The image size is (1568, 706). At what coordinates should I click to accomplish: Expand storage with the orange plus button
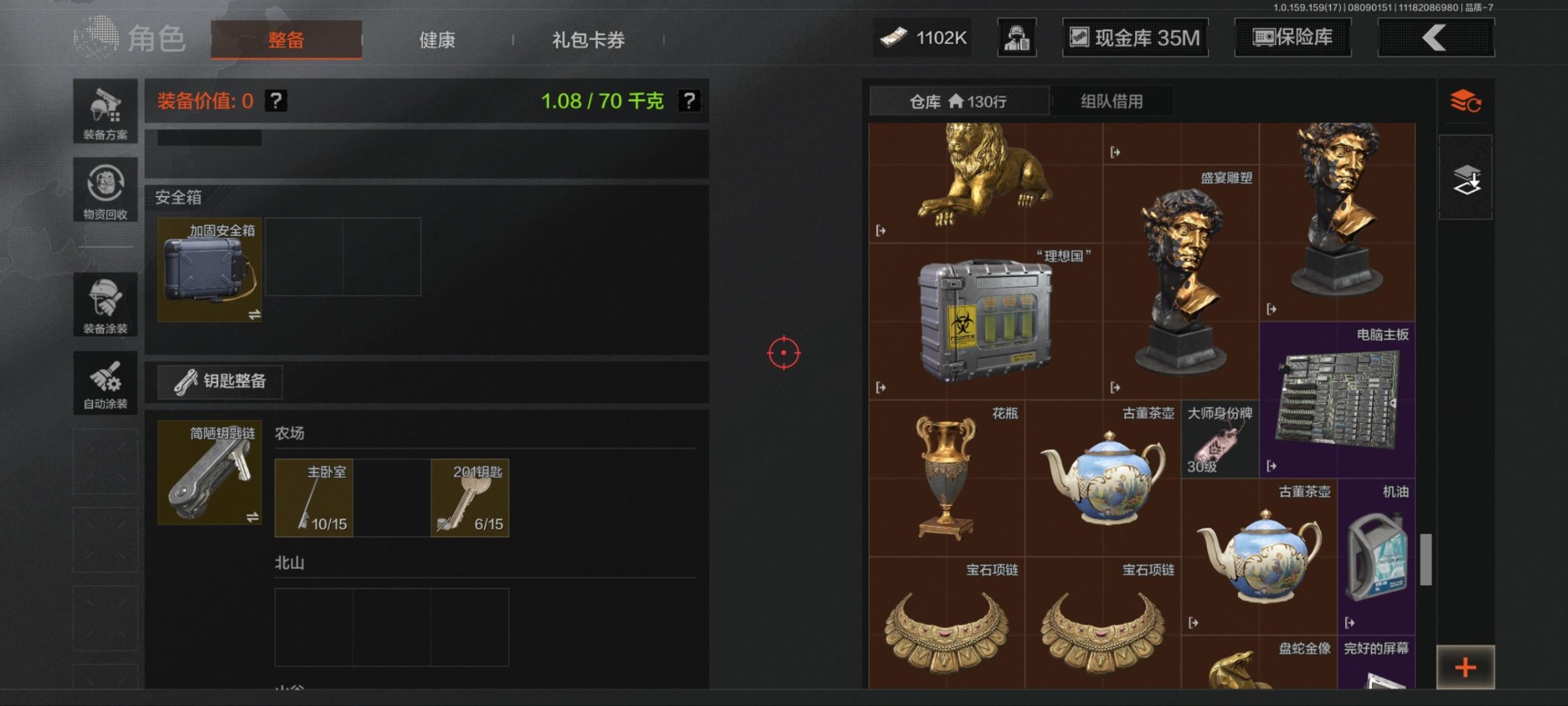pos(1466,667)
